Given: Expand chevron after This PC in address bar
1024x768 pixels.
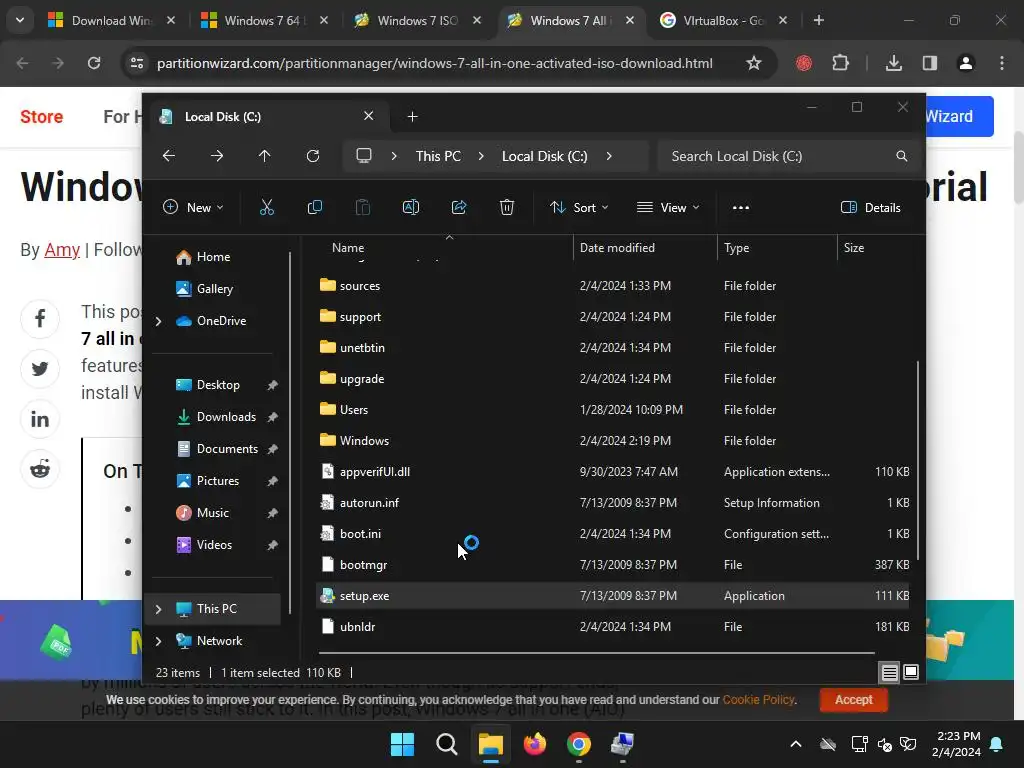Looking at the screenshot, I should tap(481, 156).
